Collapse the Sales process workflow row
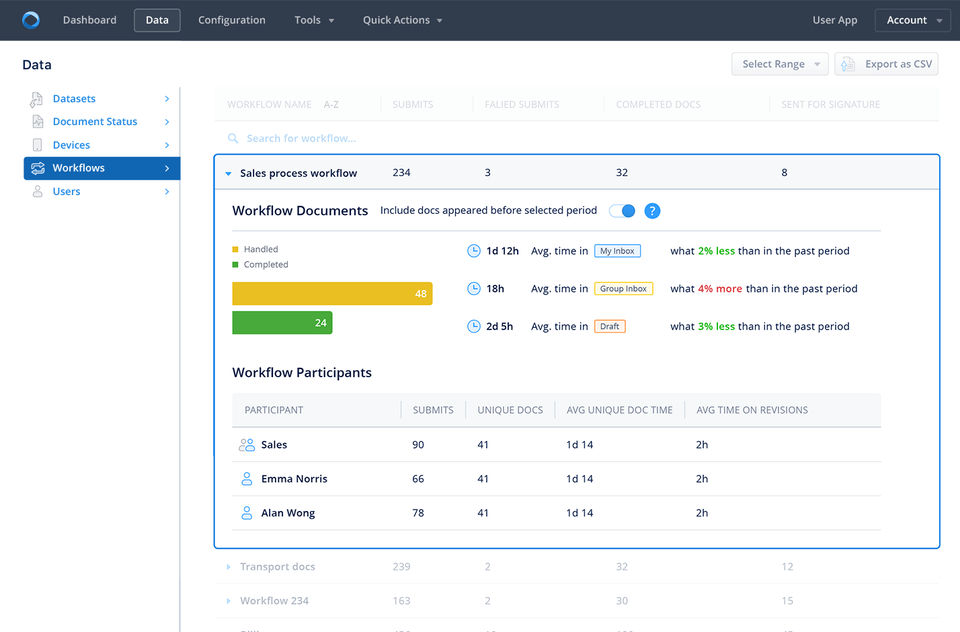This screenshot has height=632, width=960. (x=228, y=174)
